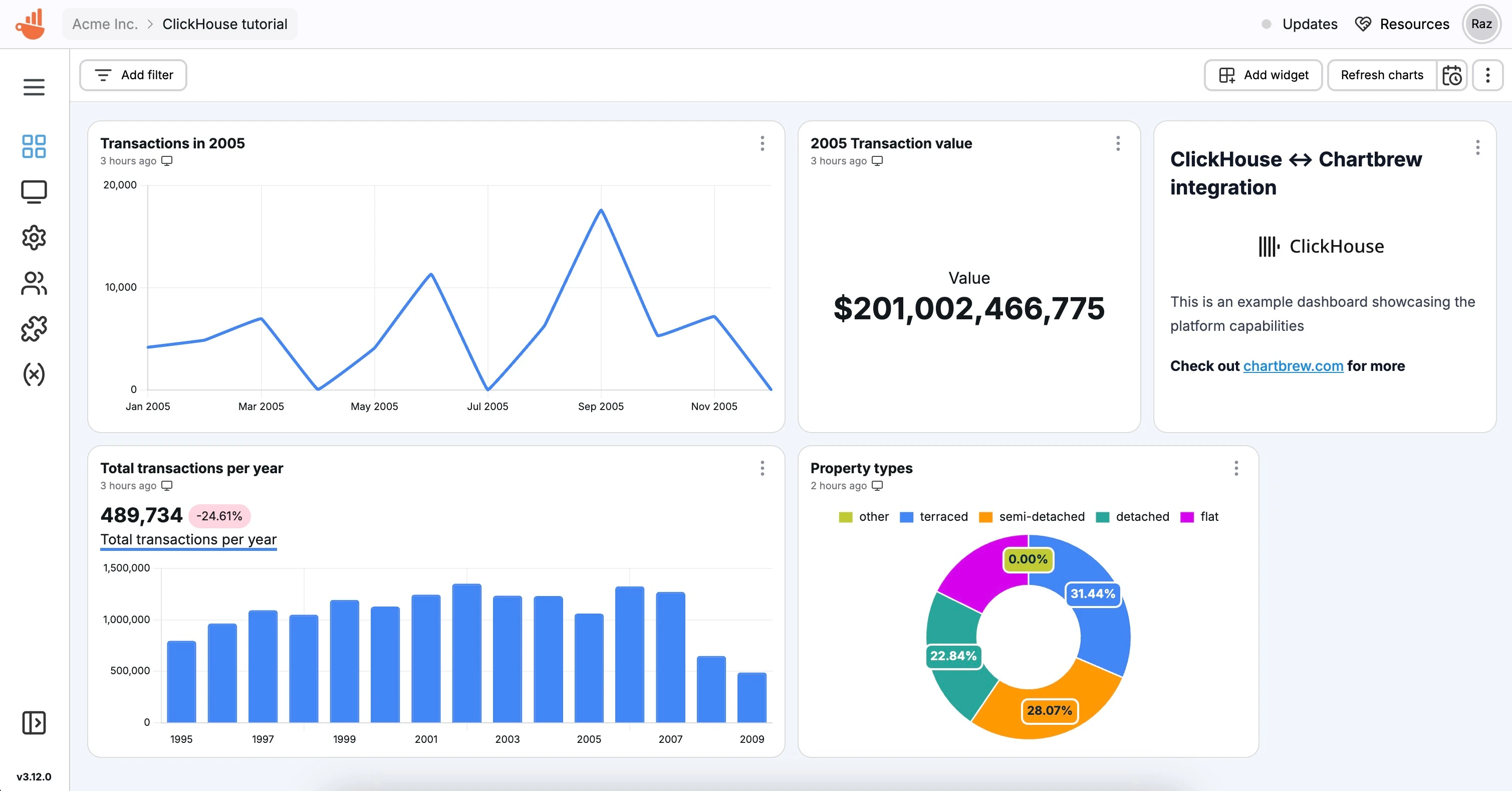
Task: Open Total transactions per year options menu
Action: point(763,468)
